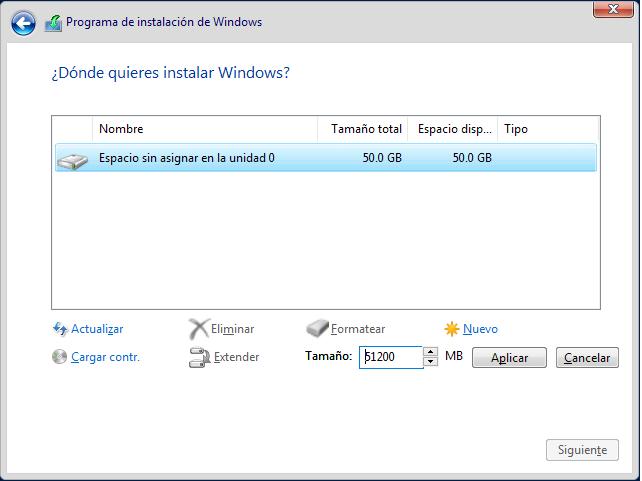
Task: Click the Cargar contr. disc icon
Action: [x=59, y=357]
